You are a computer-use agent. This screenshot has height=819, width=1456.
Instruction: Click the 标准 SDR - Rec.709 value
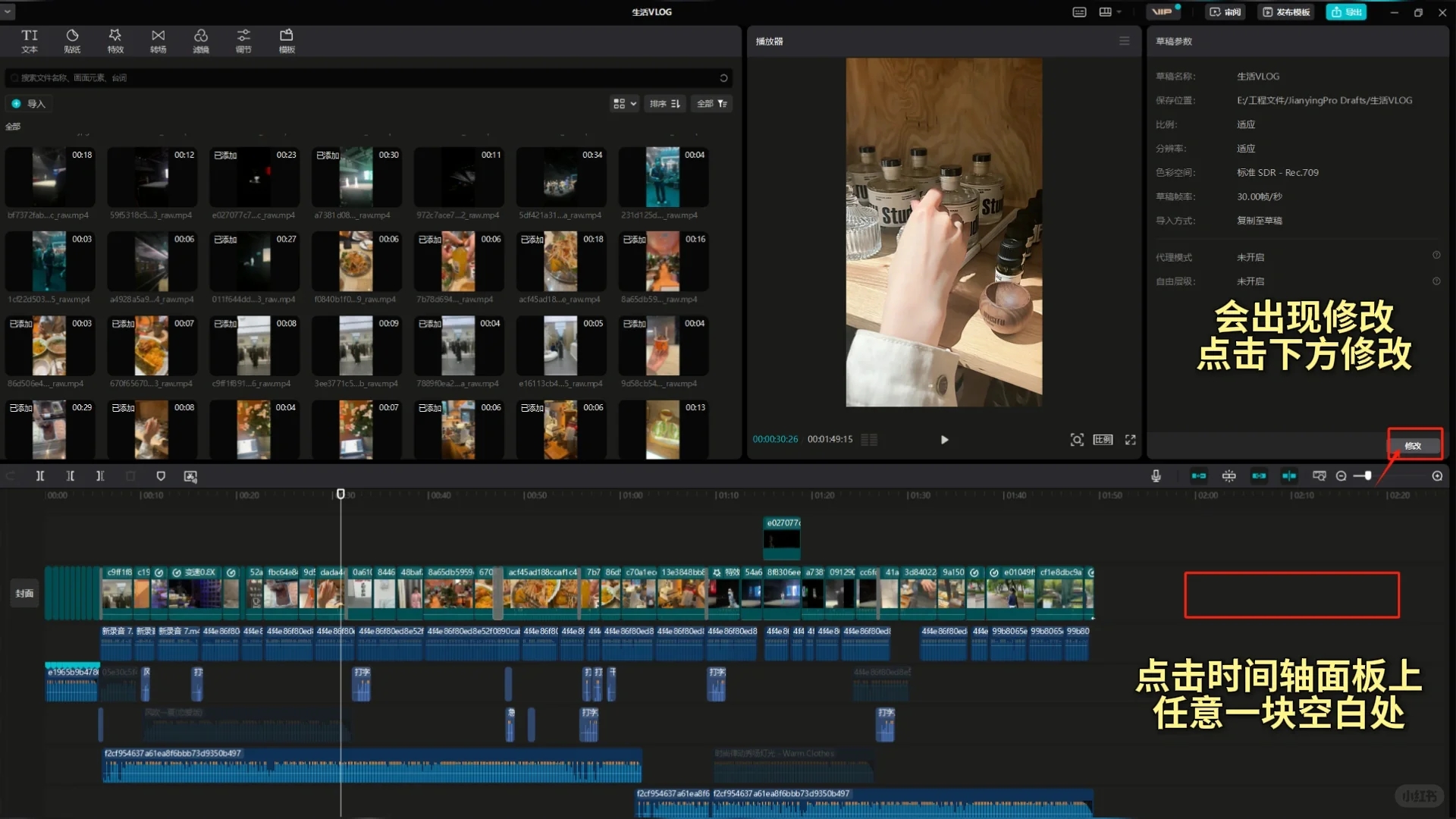click(1278, 173)
